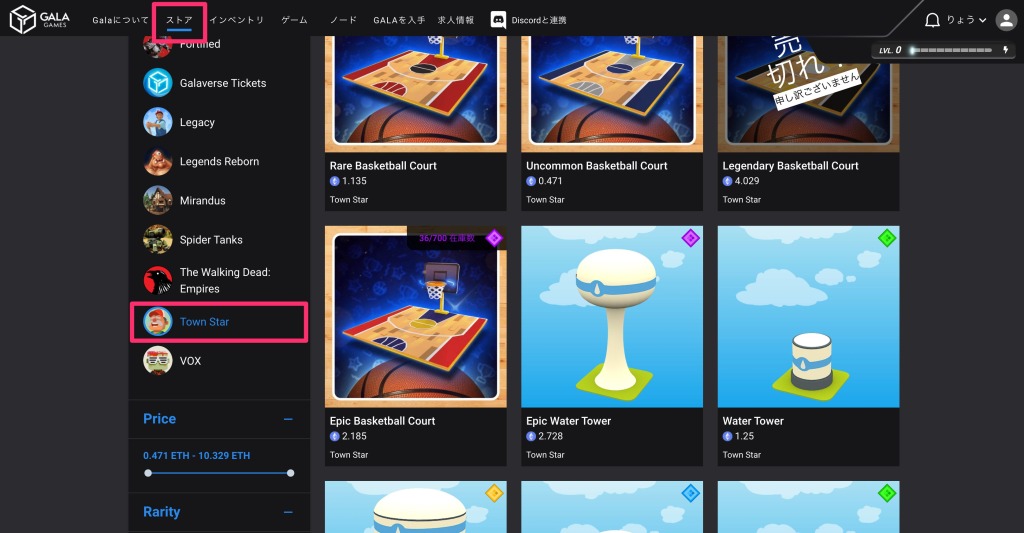Open the りょう user dropdown

tap(967, 20)
